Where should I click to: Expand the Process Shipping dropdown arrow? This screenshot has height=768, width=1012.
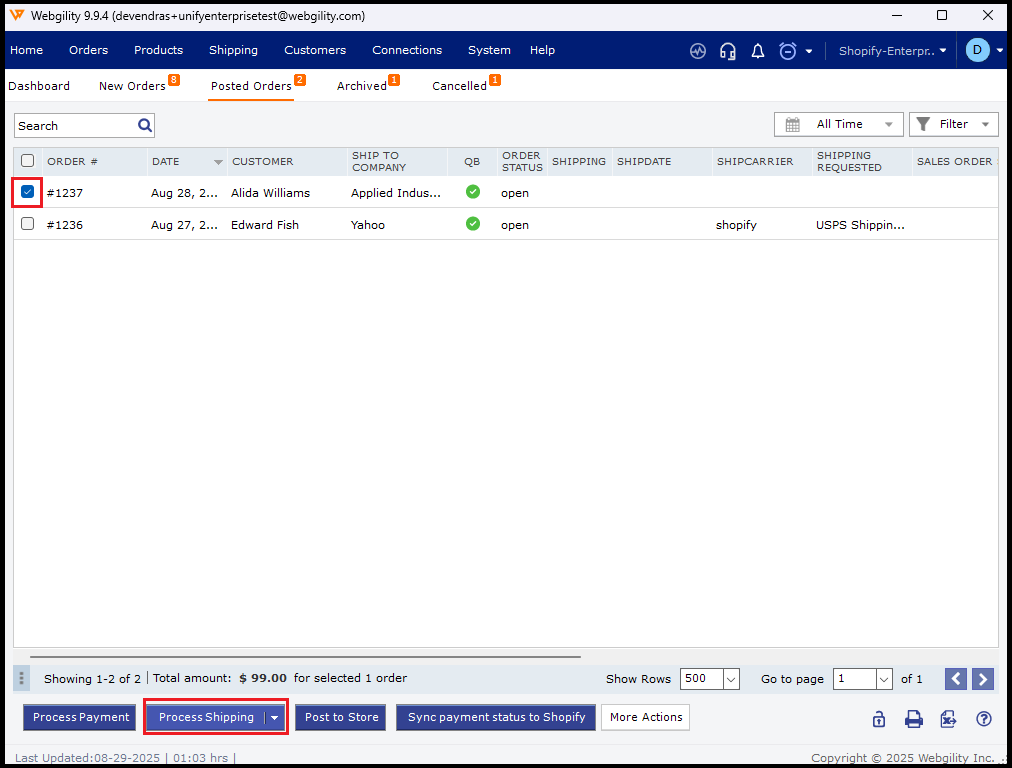coord(274,718)
